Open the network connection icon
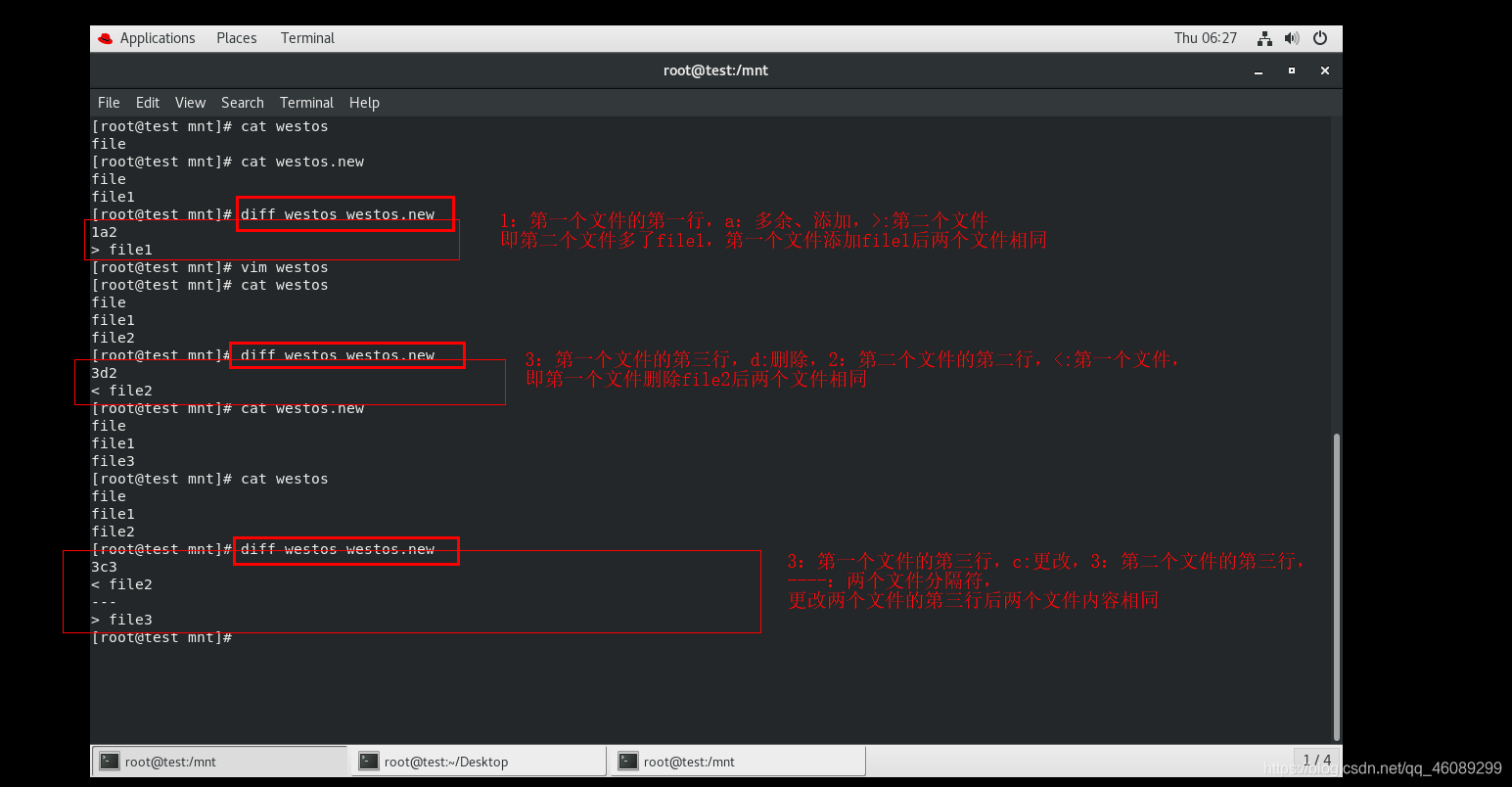Image resolution: width=1512 pixels, height=787 pixels. (x=1264, y=38)
